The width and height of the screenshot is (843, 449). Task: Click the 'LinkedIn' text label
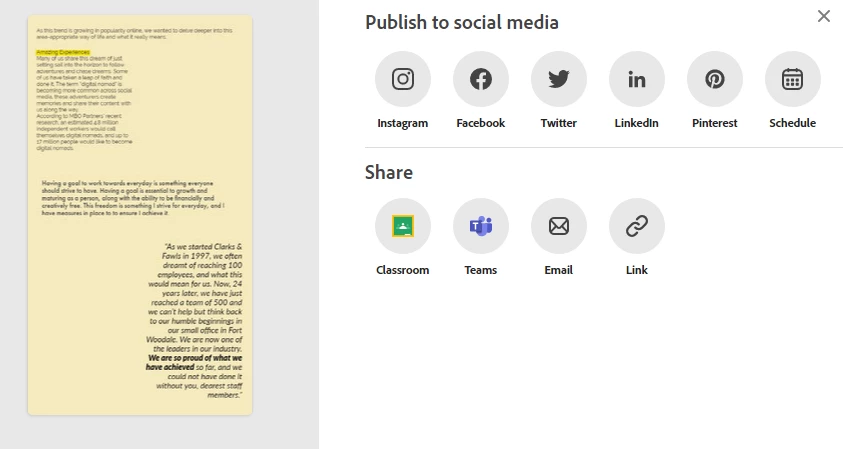point(637,123)
